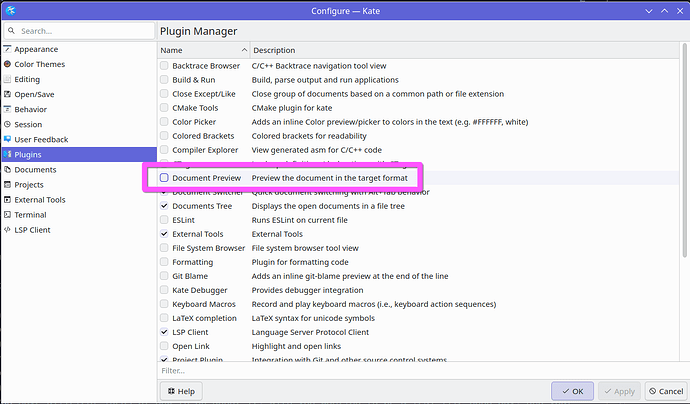
Task: Open the Appearance settings page
Action: (79, 49)
